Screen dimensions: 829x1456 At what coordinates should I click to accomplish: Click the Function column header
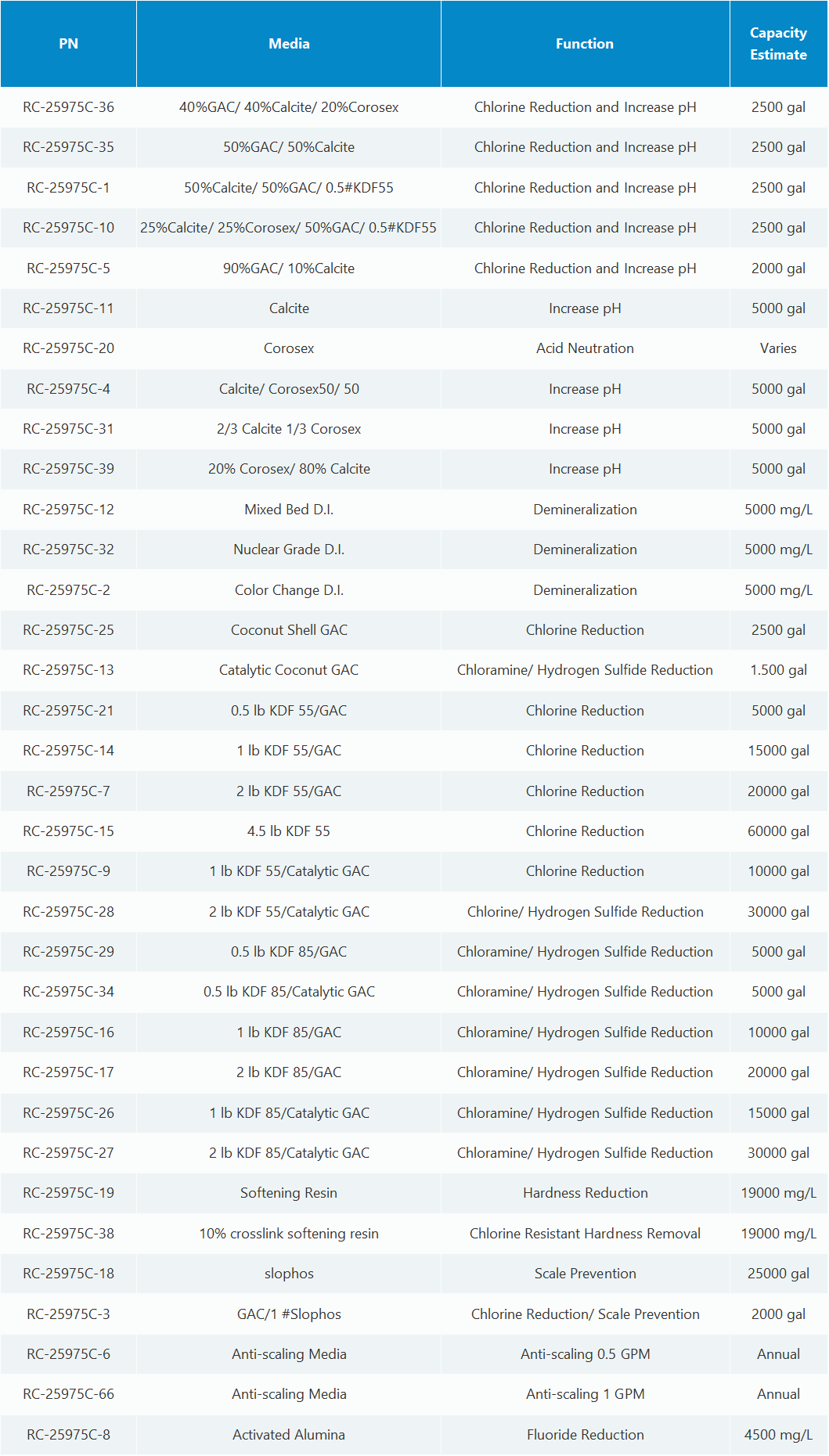tap(585, 44)
